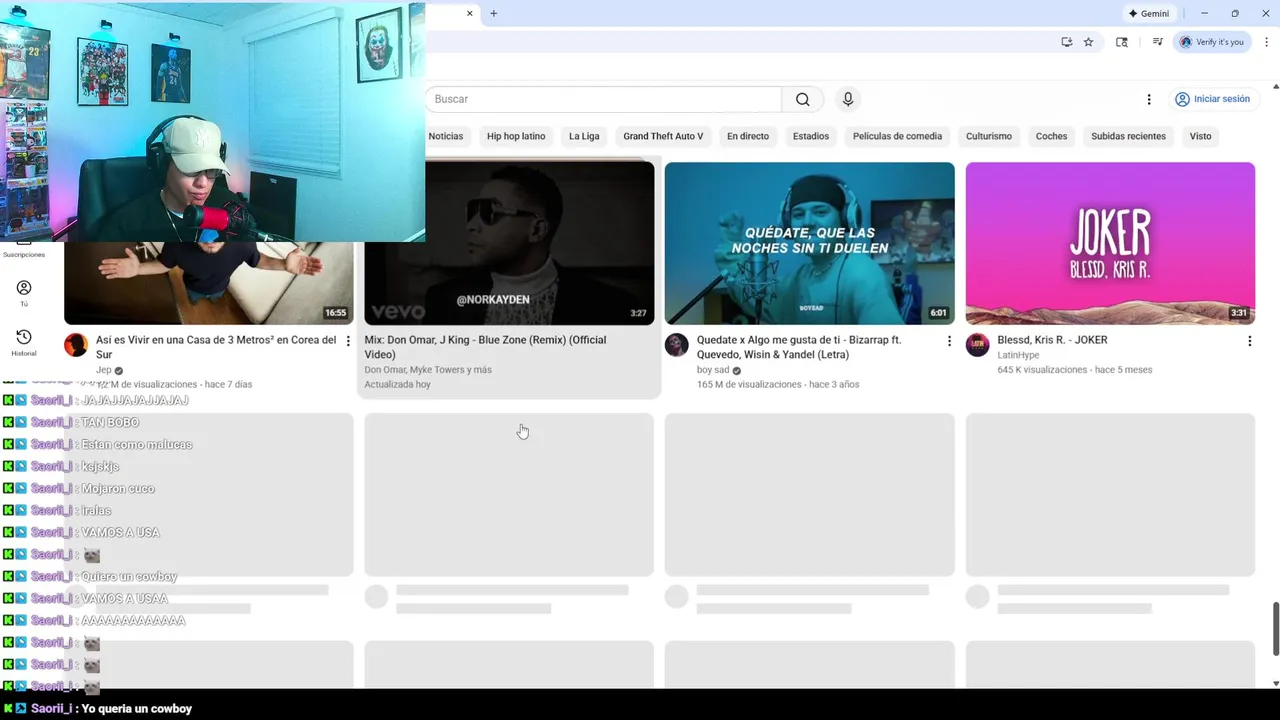Click the LatinHype channel name
Screen dimensions: 1280x720
point(1018,355)
